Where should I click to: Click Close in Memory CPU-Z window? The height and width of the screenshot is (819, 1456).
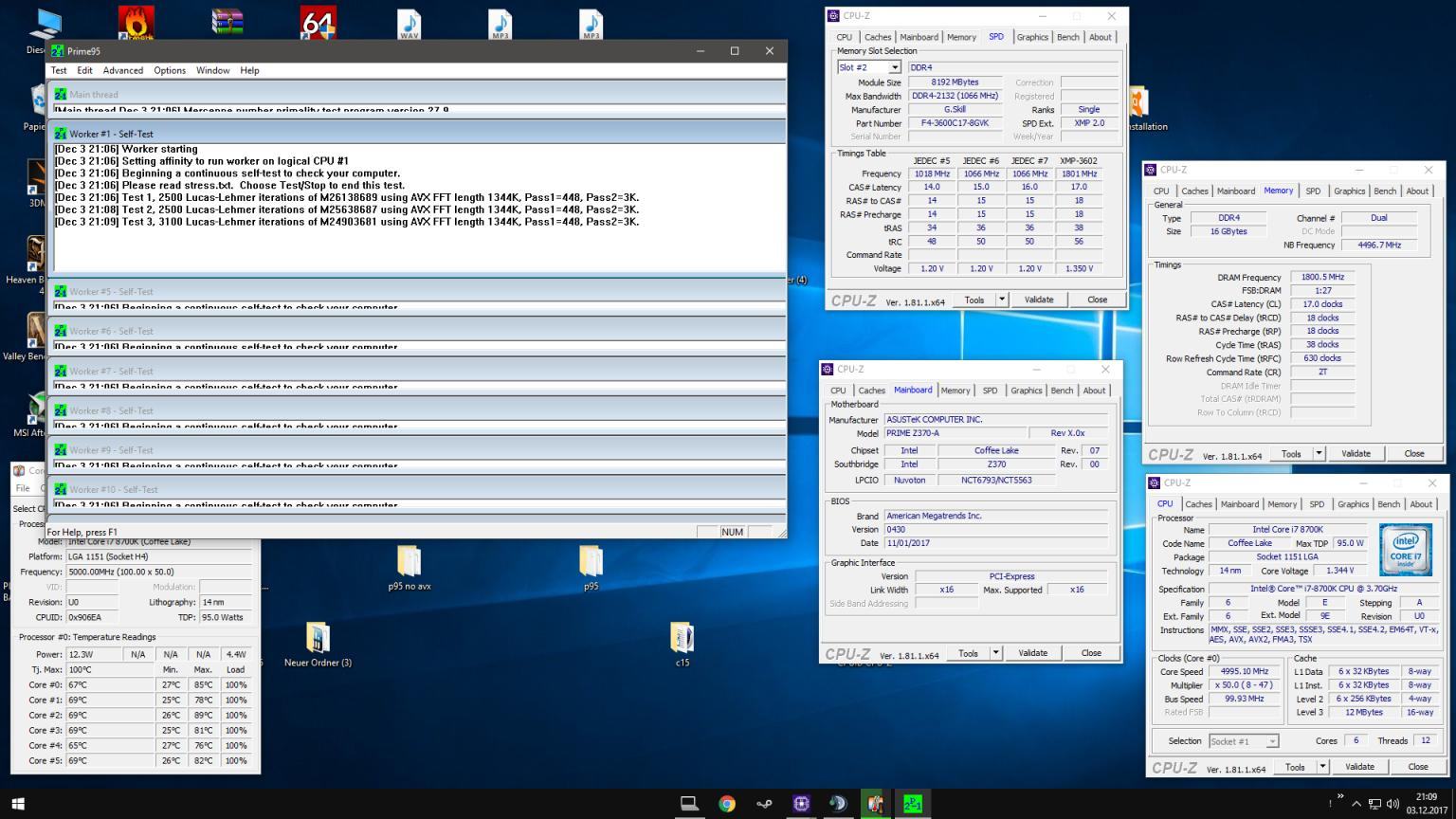pos(1414,454)
